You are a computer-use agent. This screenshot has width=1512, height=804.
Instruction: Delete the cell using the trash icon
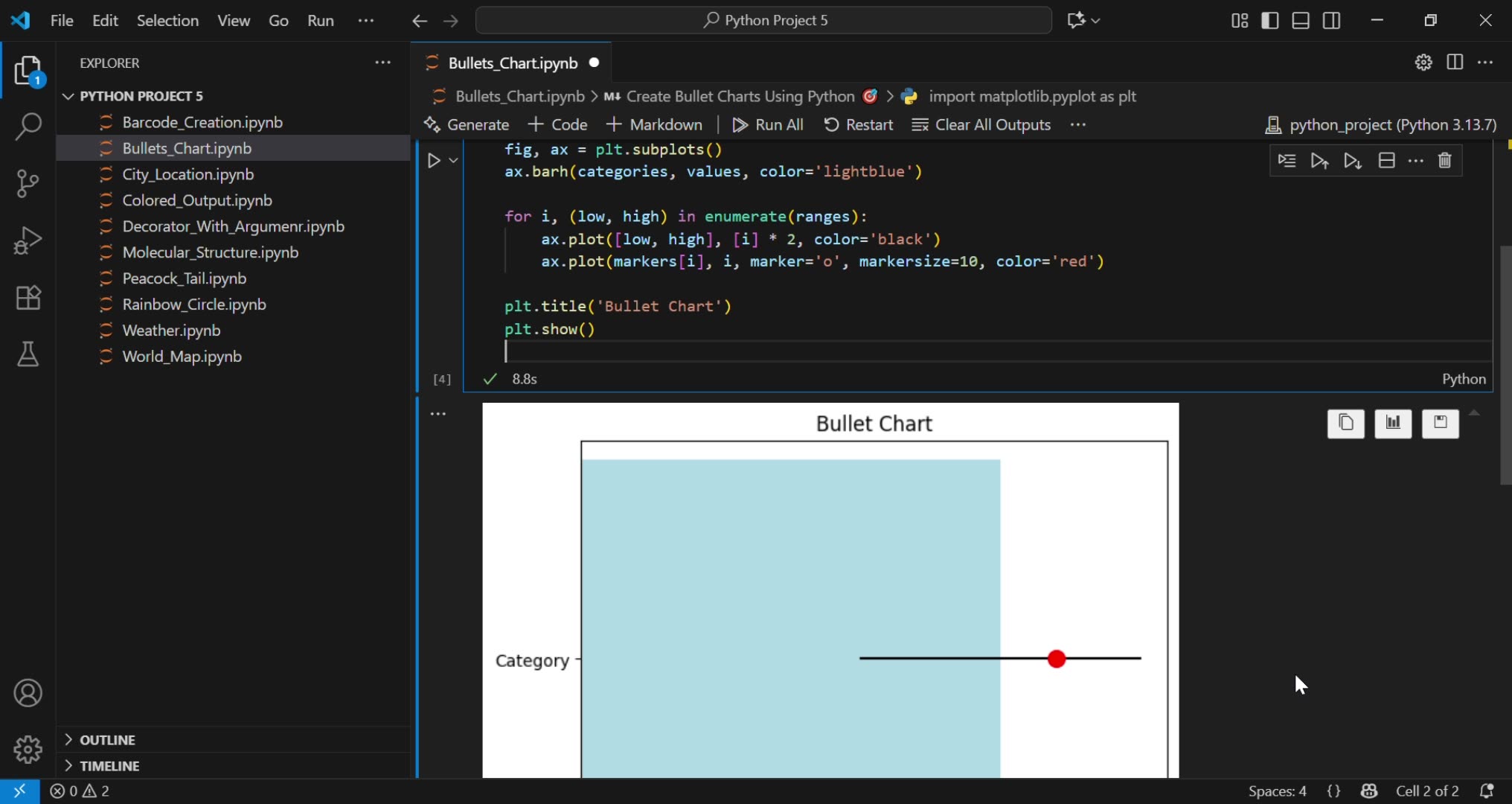(x=1446, y=160)
